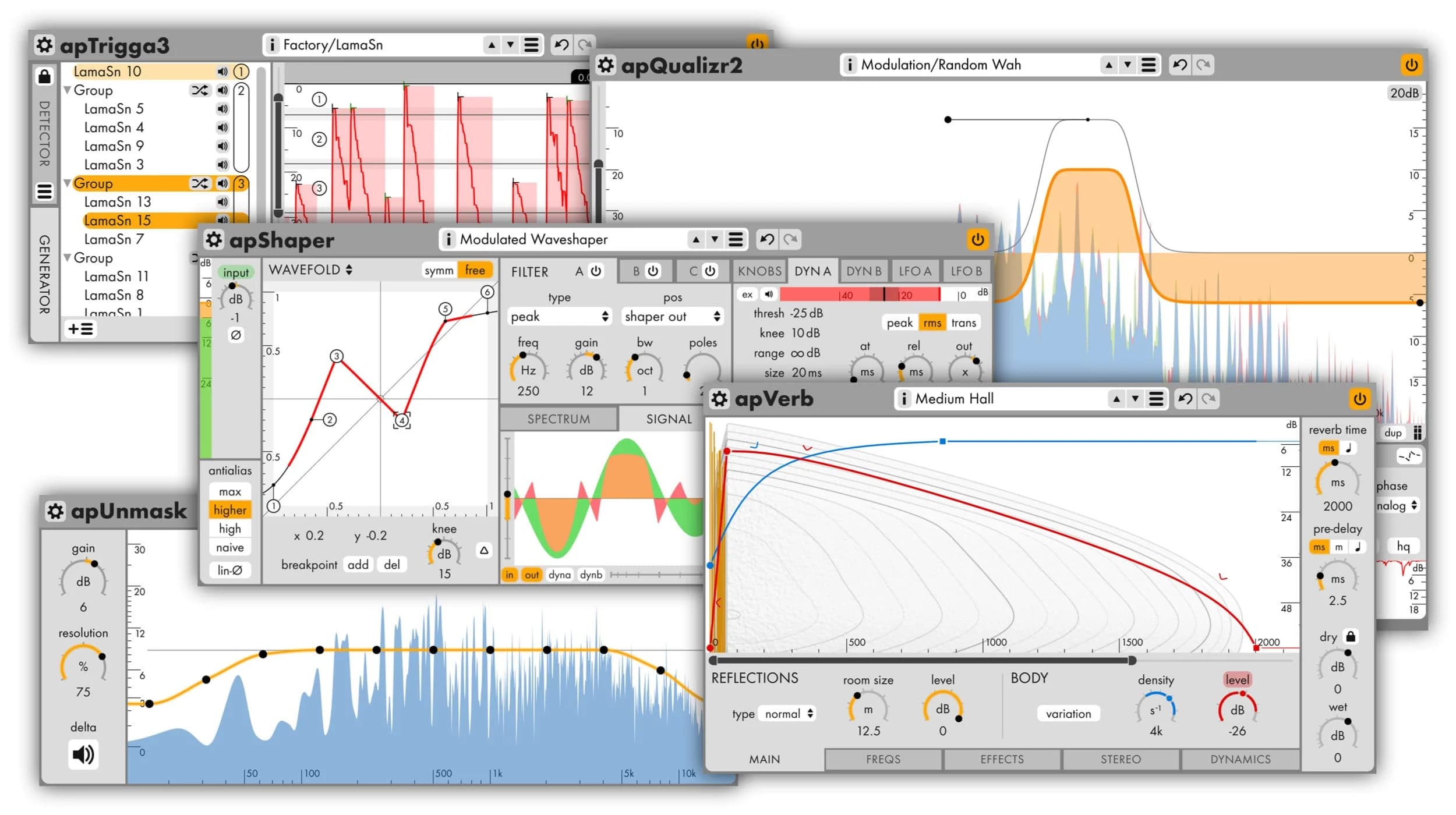
Task: Click the add breakpoint button in apShaper
Action: [x=358, y=564]
